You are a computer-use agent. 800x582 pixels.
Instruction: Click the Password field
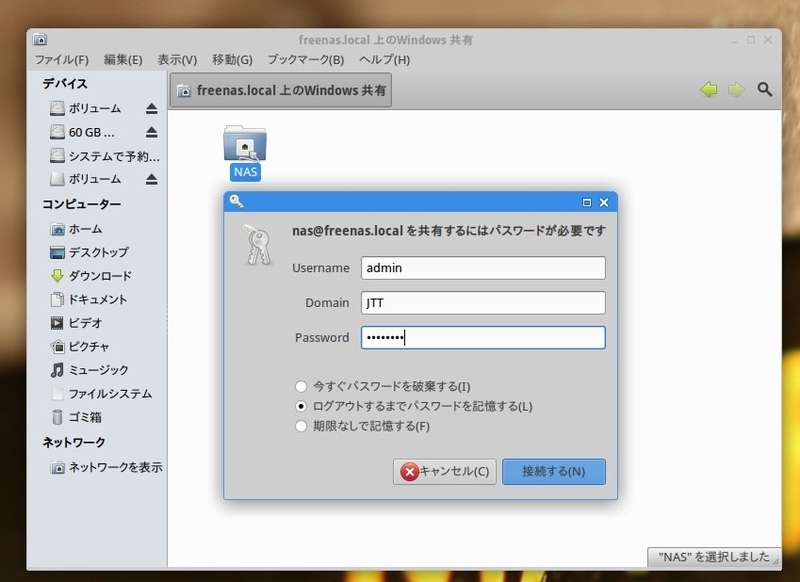coord(483,338)
